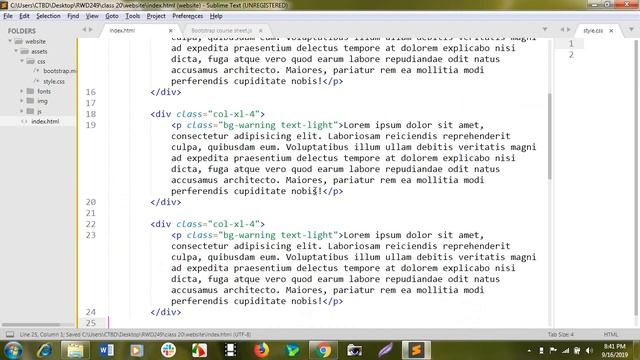Go to next tab above the sidebar

click(x=91, y=29)
